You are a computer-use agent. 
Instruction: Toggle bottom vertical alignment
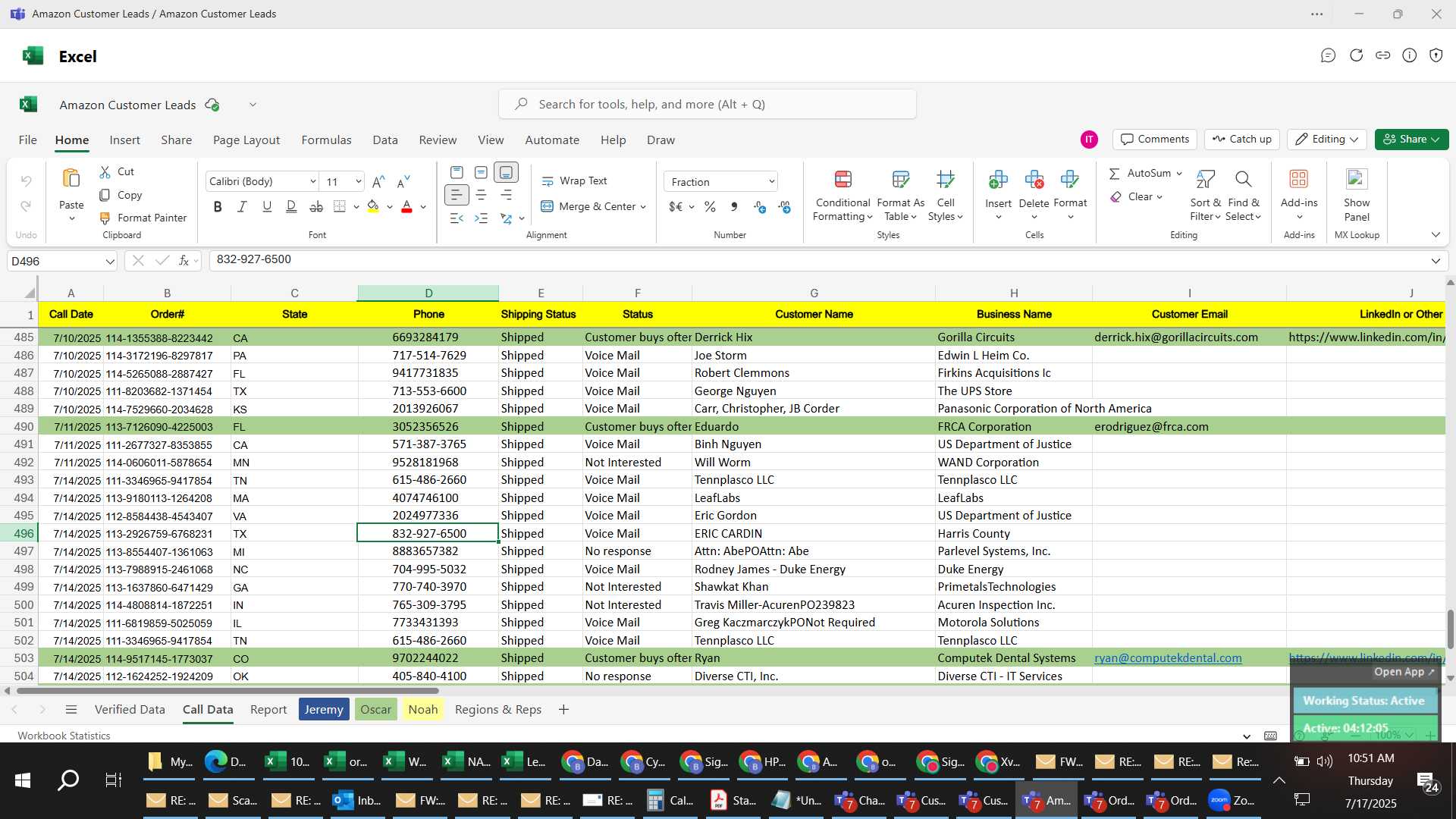(506, 173)
